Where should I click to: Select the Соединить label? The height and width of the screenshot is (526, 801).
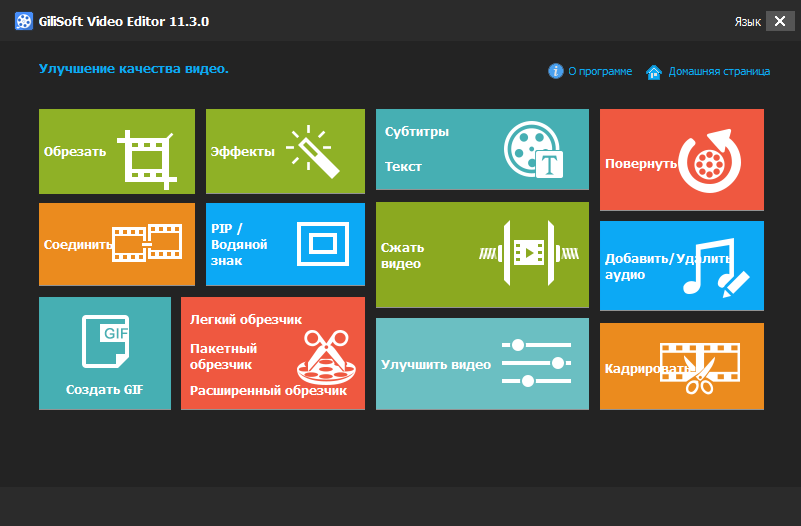pyautogui.click(x=78, y=245)
